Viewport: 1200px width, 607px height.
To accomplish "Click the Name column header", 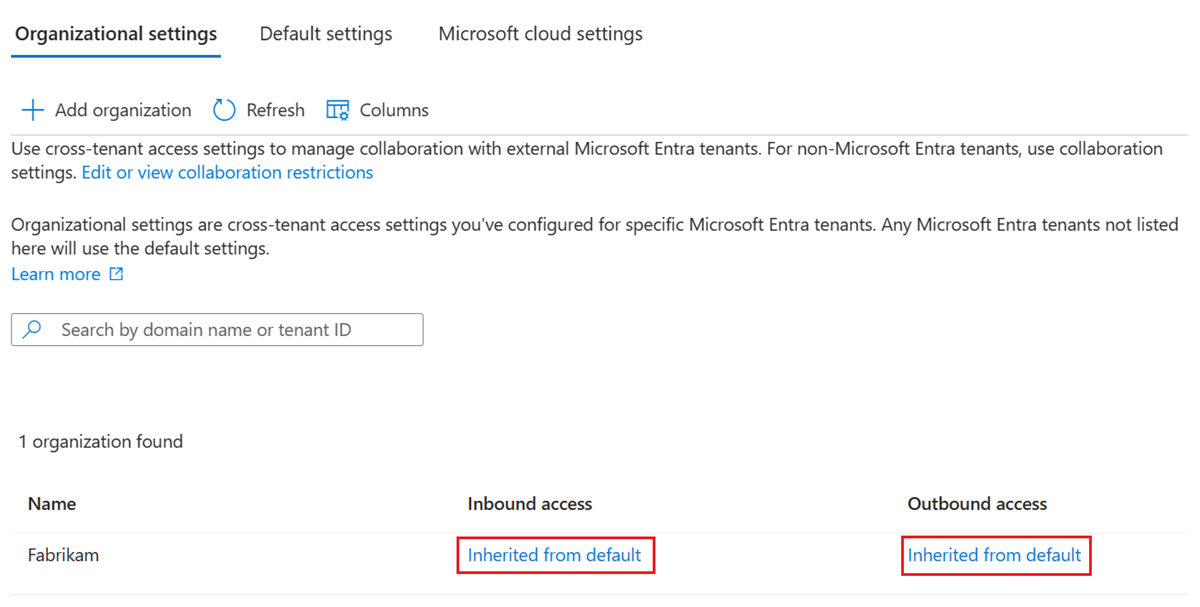I will click(x=52, y=504).
